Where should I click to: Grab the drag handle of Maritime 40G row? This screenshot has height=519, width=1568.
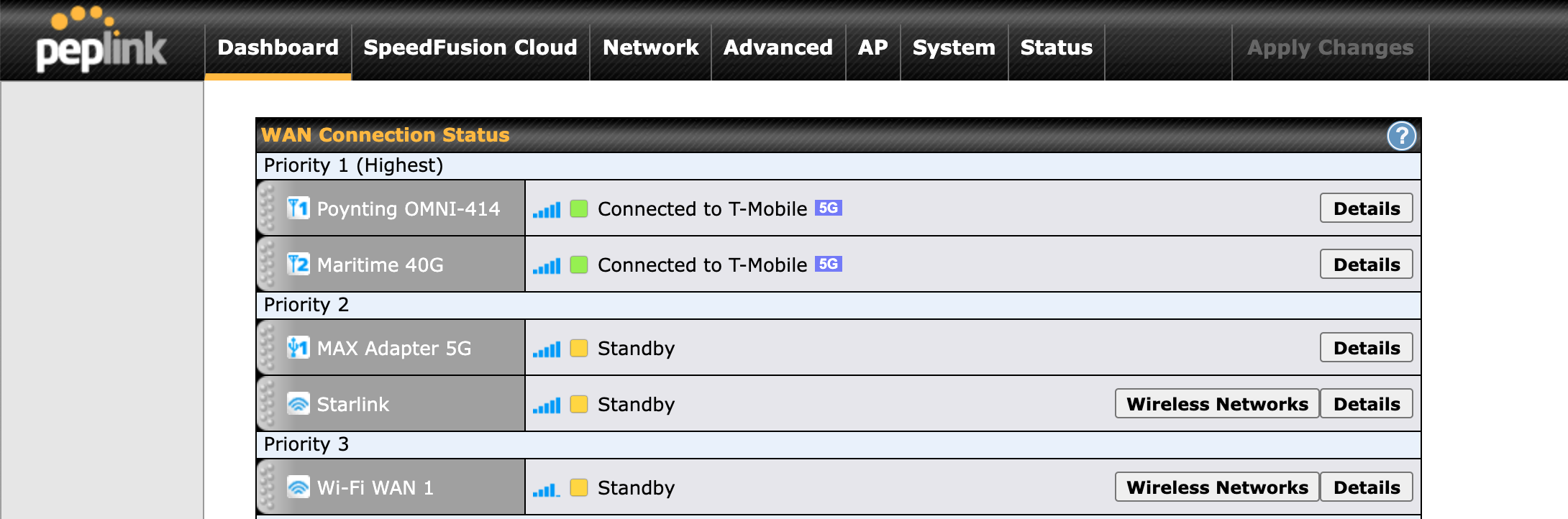tap(267, 264)
